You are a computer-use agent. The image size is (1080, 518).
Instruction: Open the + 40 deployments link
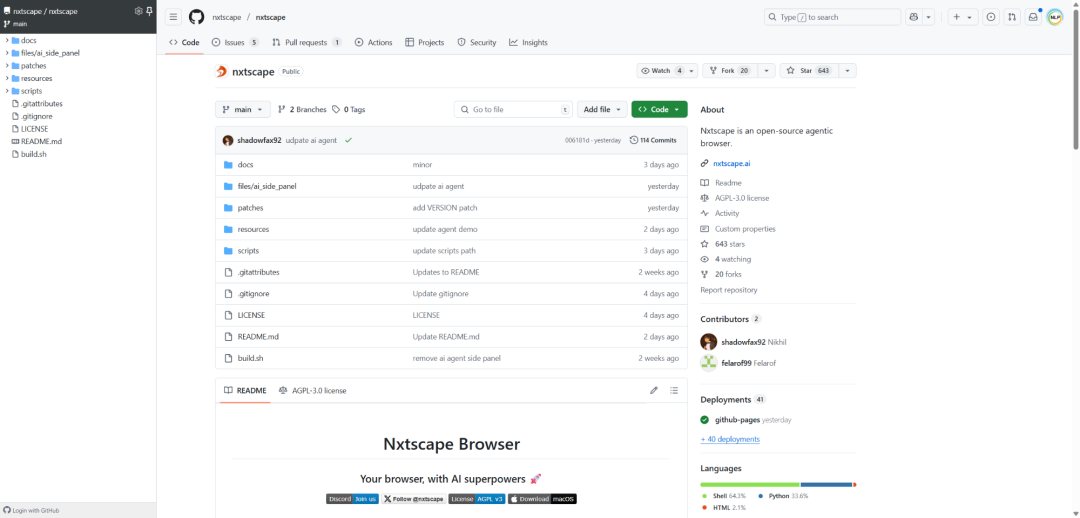[730, 439]
